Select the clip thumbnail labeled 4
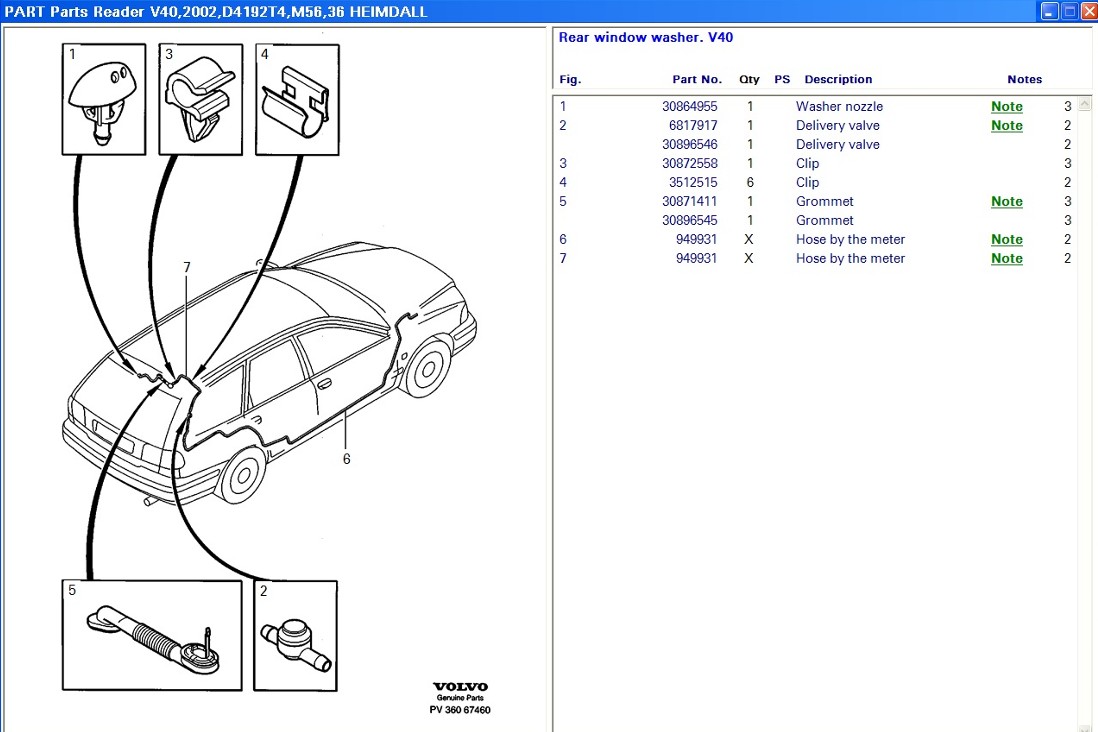Screen dimensions: 1098x732 click(x=297, y=99)
